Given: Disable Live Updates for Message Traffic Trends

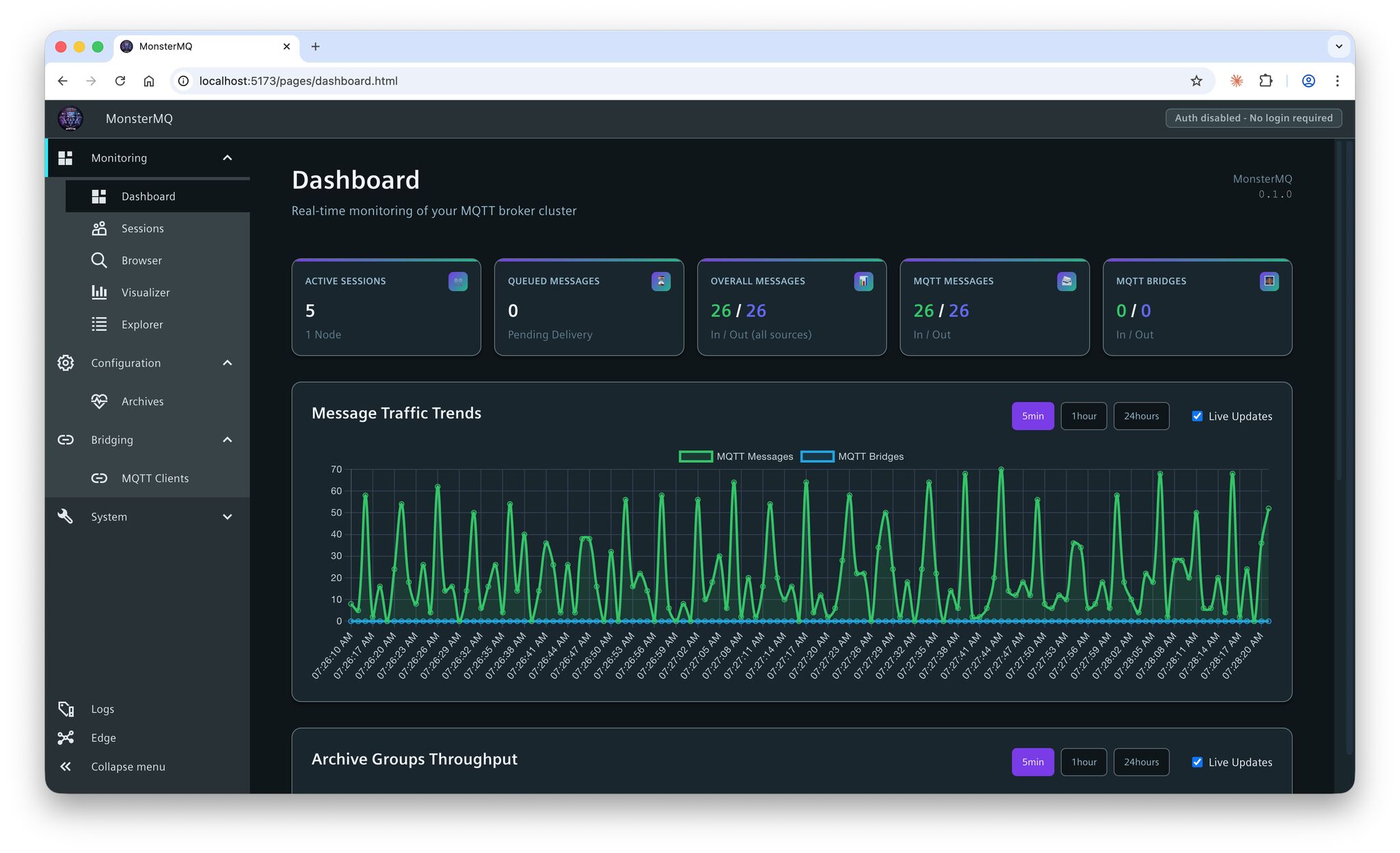Looking at the screenshot, I should click(1197, 416).
